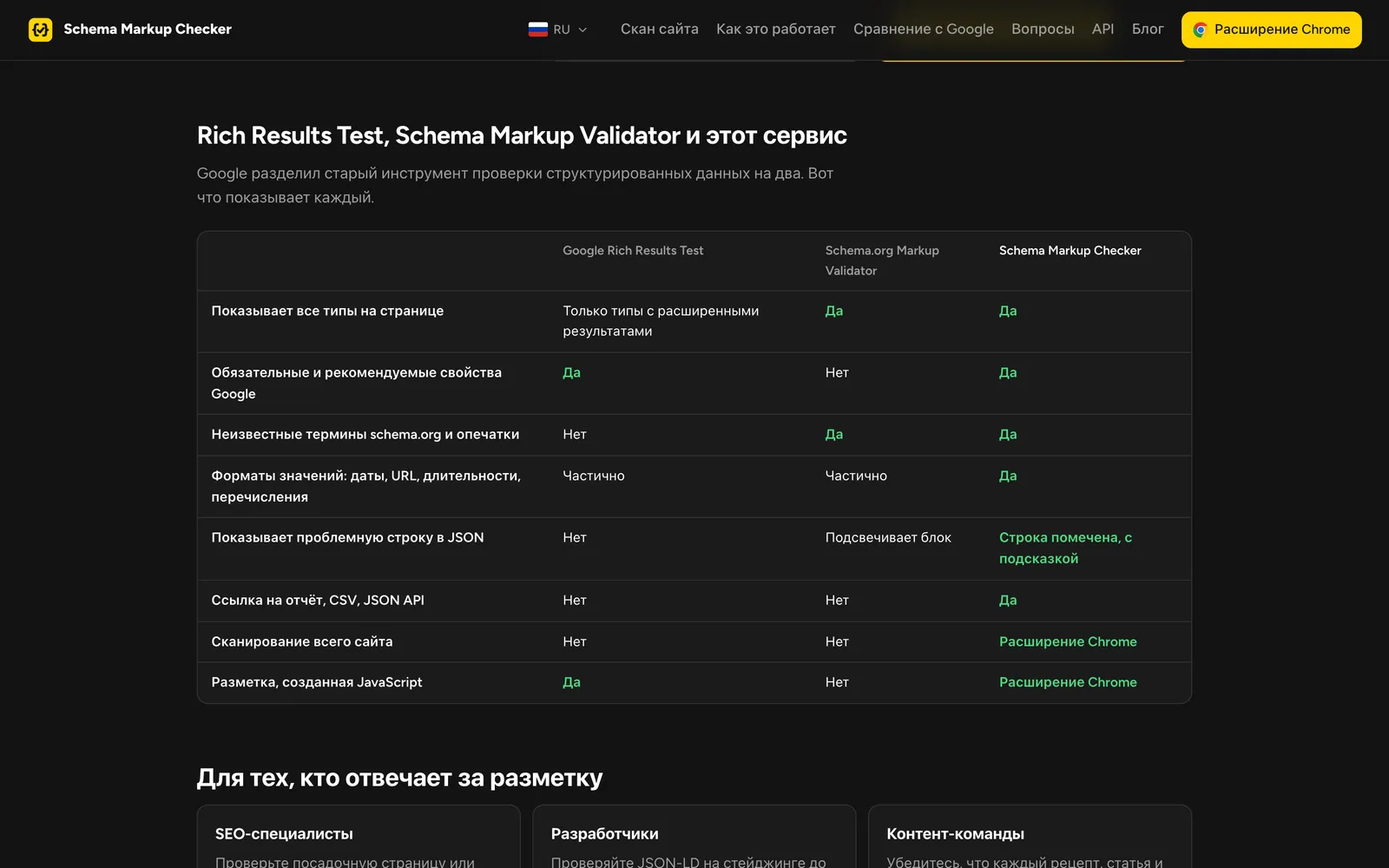Click the "Schema Markup Checker" column header

1070,251
